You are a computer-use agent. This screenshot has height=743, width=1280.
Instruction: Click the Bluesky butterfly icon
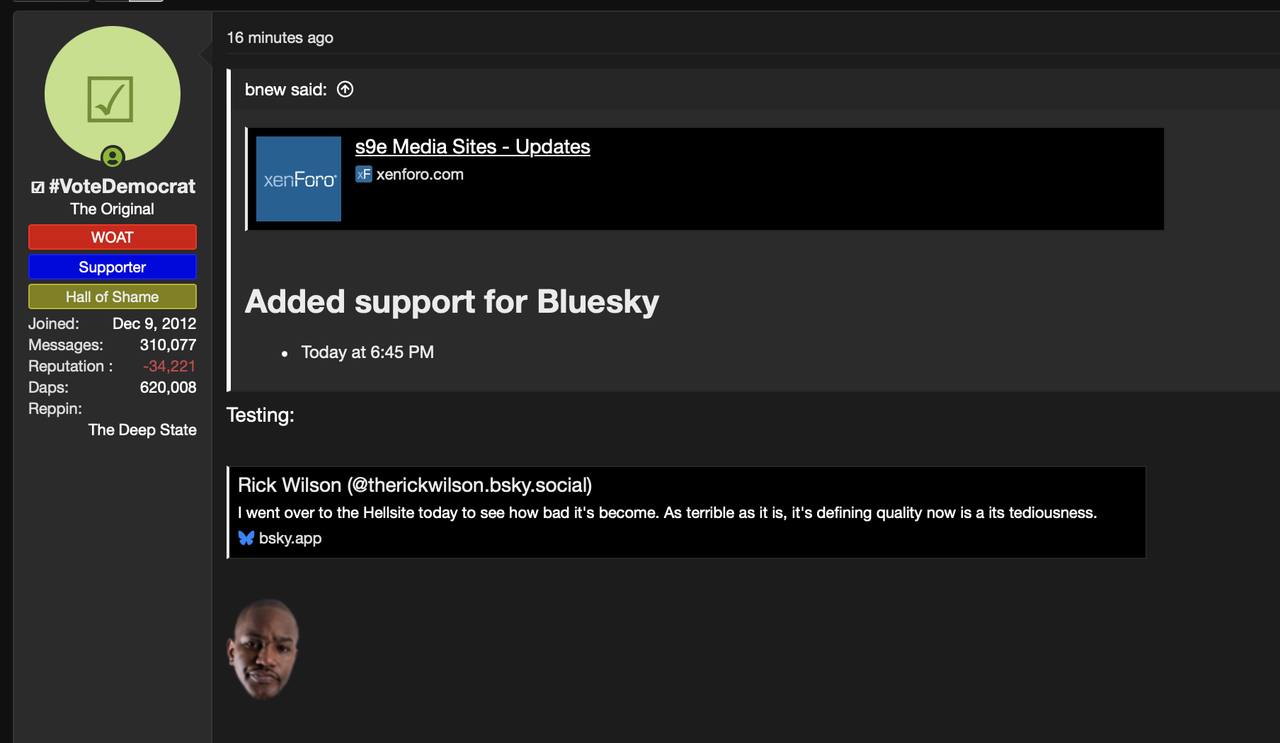pos(246,538)
